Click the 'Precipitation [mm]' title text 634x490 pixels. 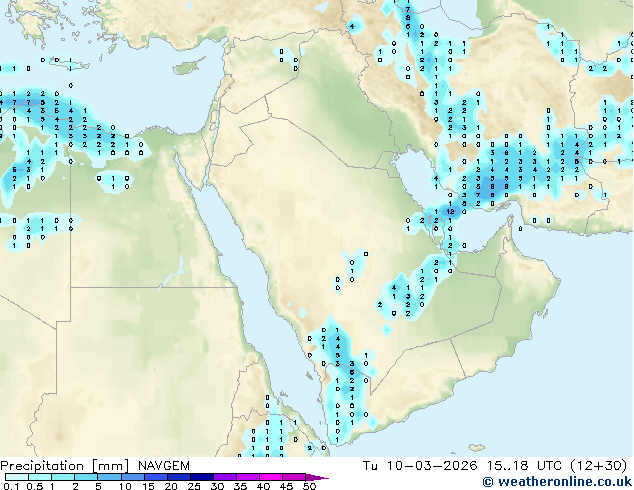point(65,466)
